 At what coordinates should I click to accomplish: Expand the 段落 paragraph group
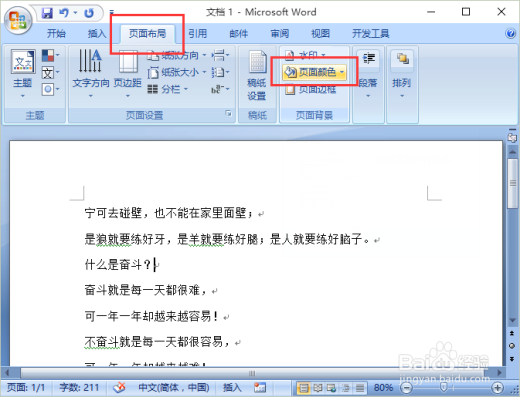tap(368, 74)
